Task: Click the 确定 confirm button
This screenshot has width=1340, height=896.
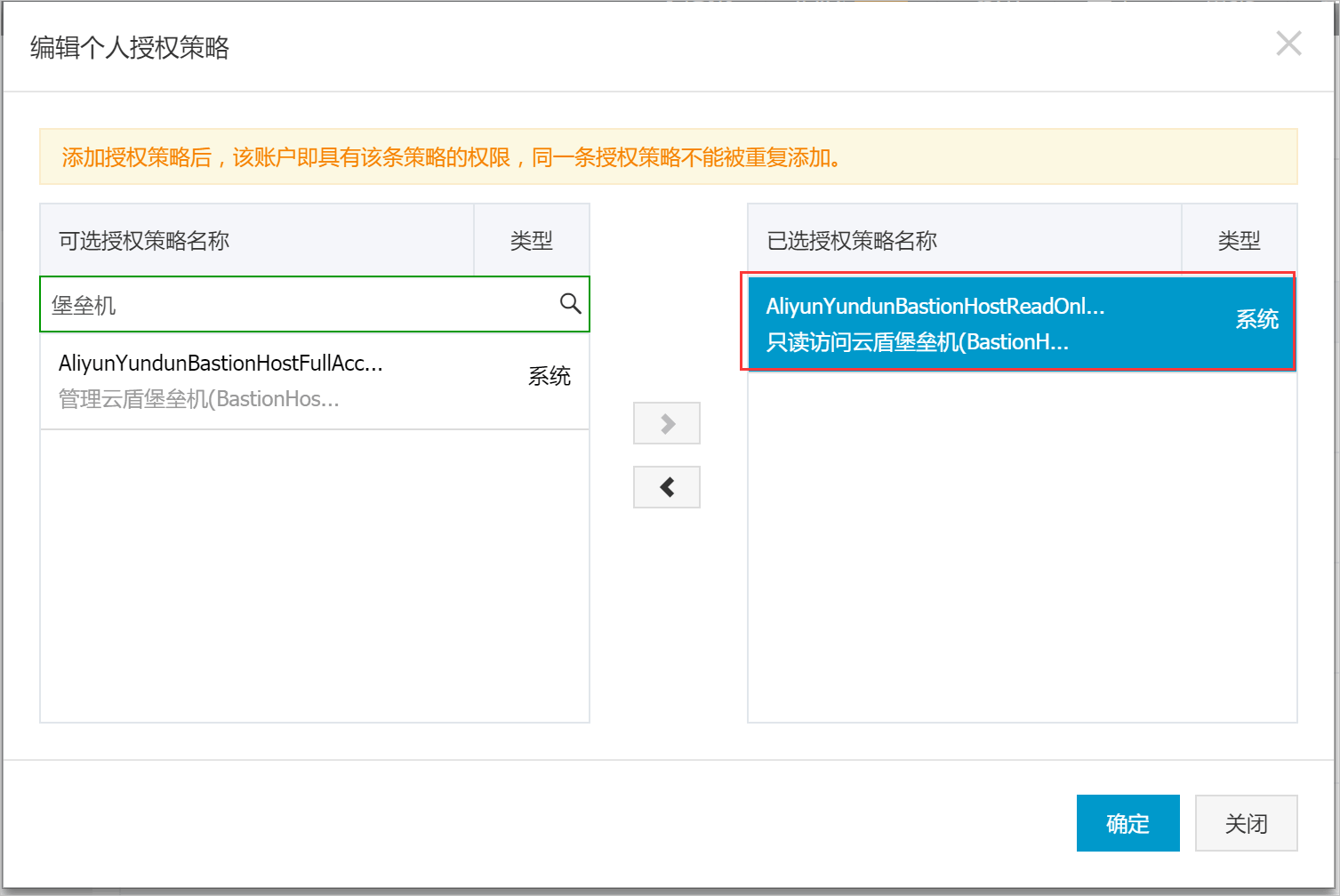Action: (1127, 823)
